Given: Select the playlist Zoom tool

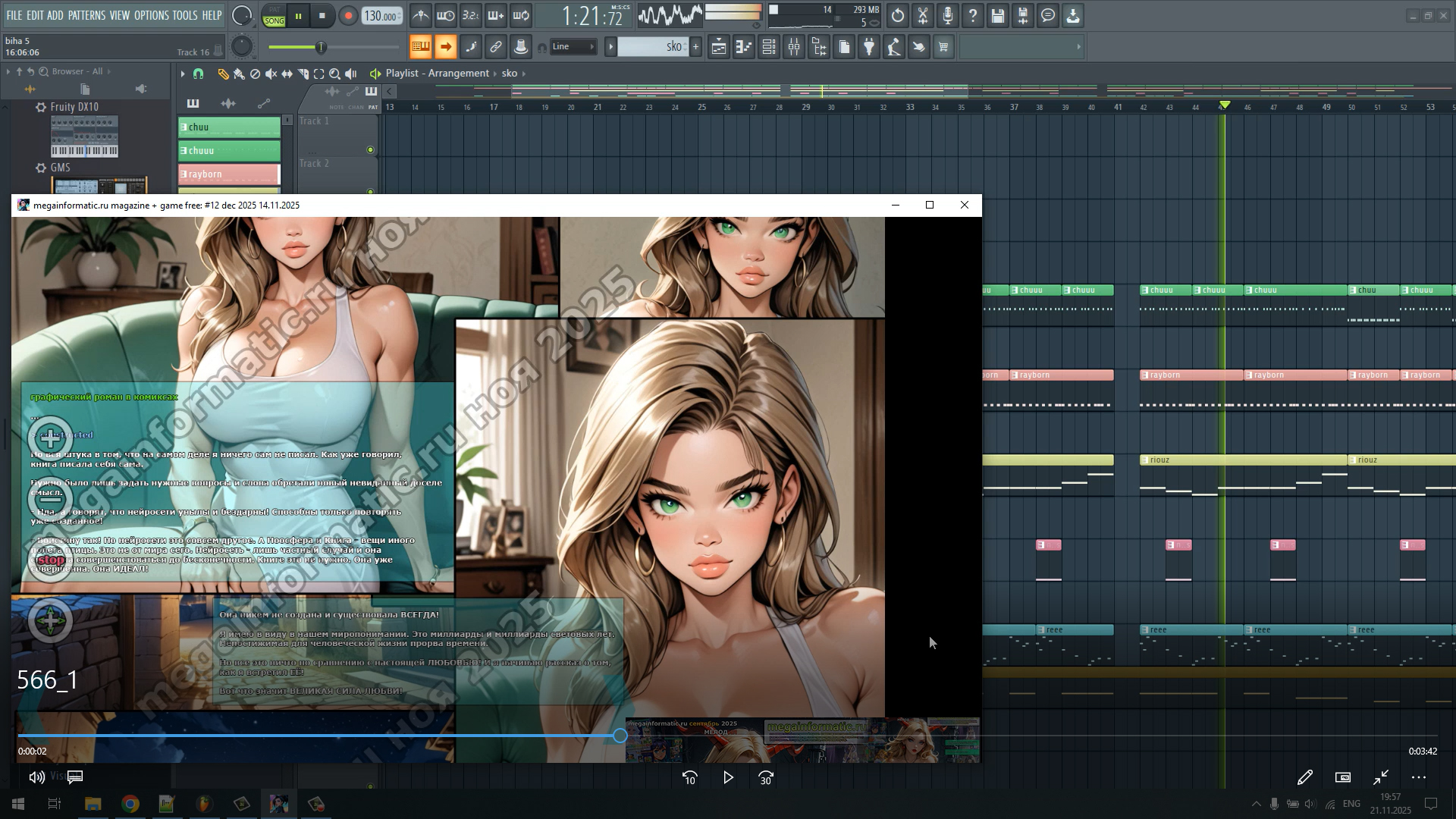Looking at the screenshot, I should click(334, 74).
